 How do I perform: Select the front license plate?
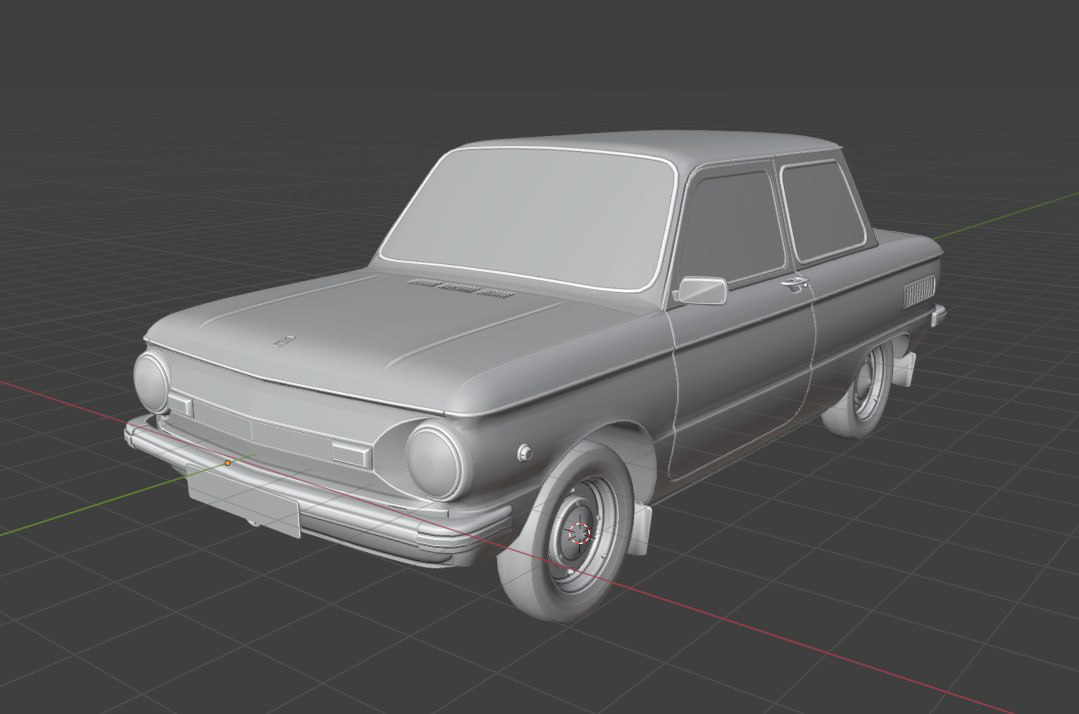coord(244,501)
